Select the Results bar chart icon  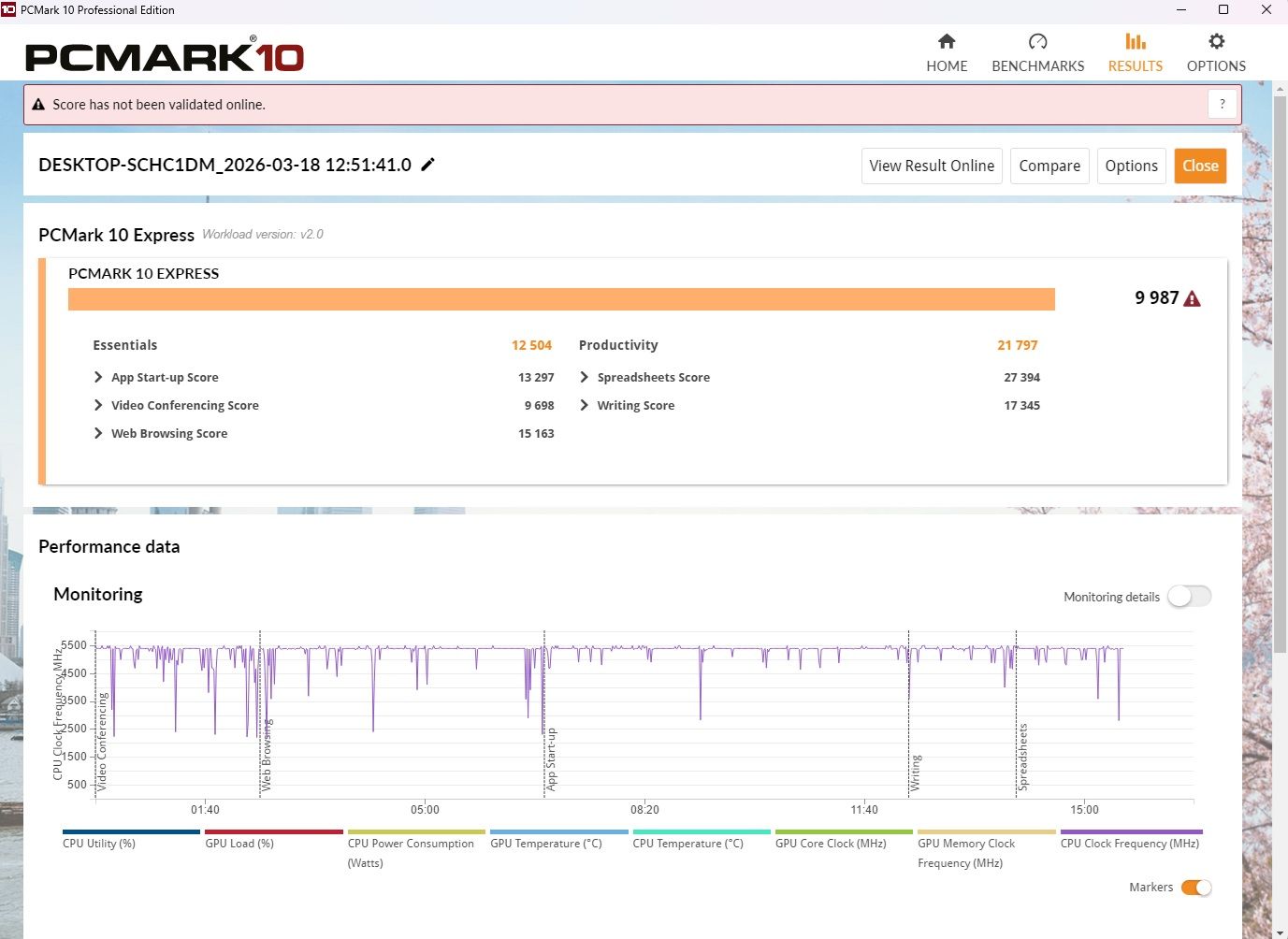click(1135, 41)
